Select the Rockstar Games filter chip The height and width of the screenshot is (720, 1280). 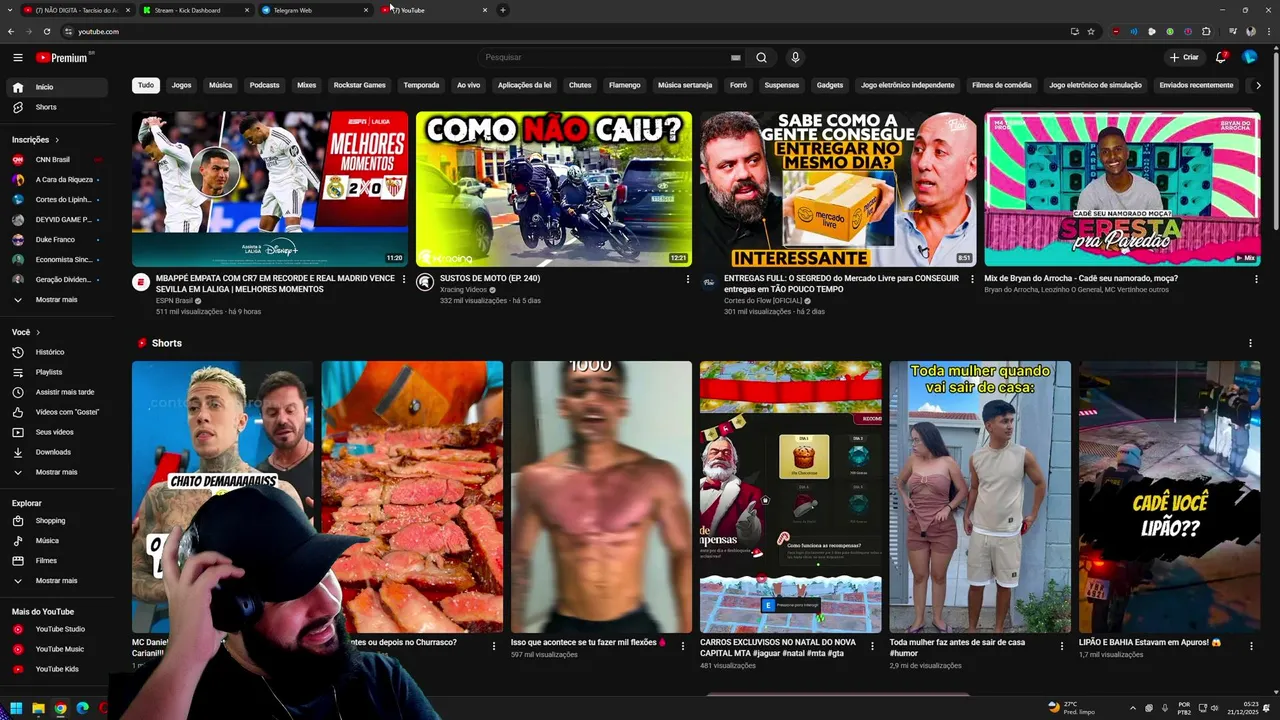[360, 86]
